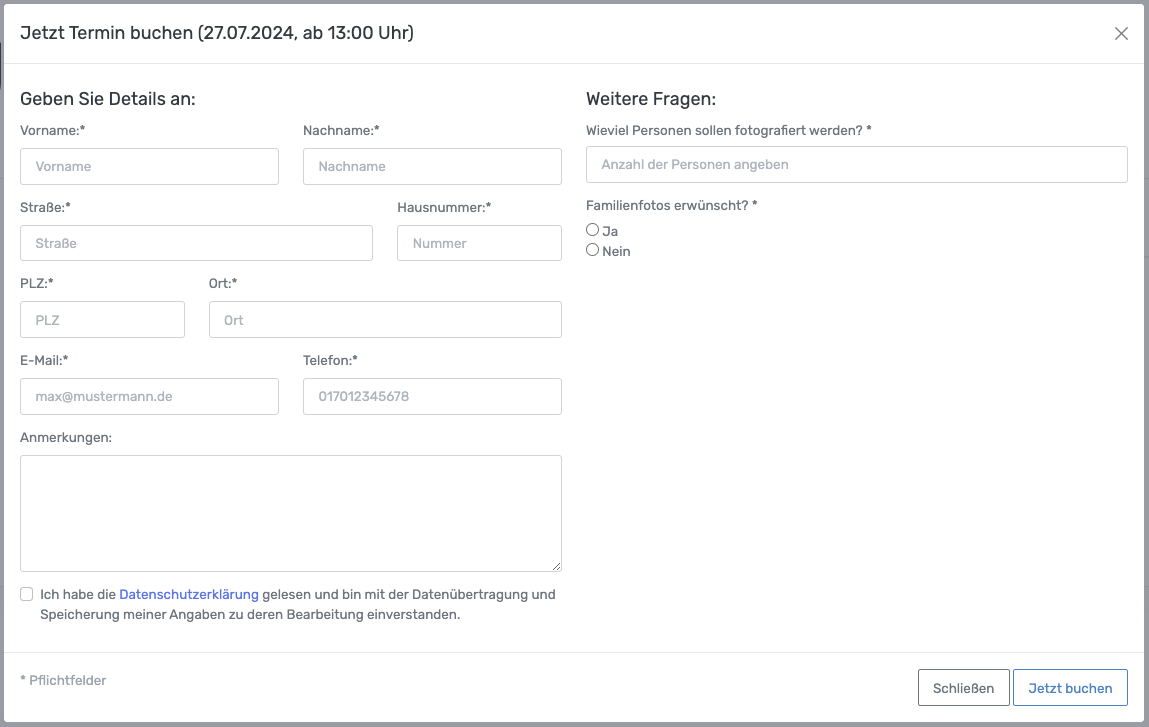Submit with the Jetzt buchen button
Screen dimensions: 1149x727
(1070, 688)
